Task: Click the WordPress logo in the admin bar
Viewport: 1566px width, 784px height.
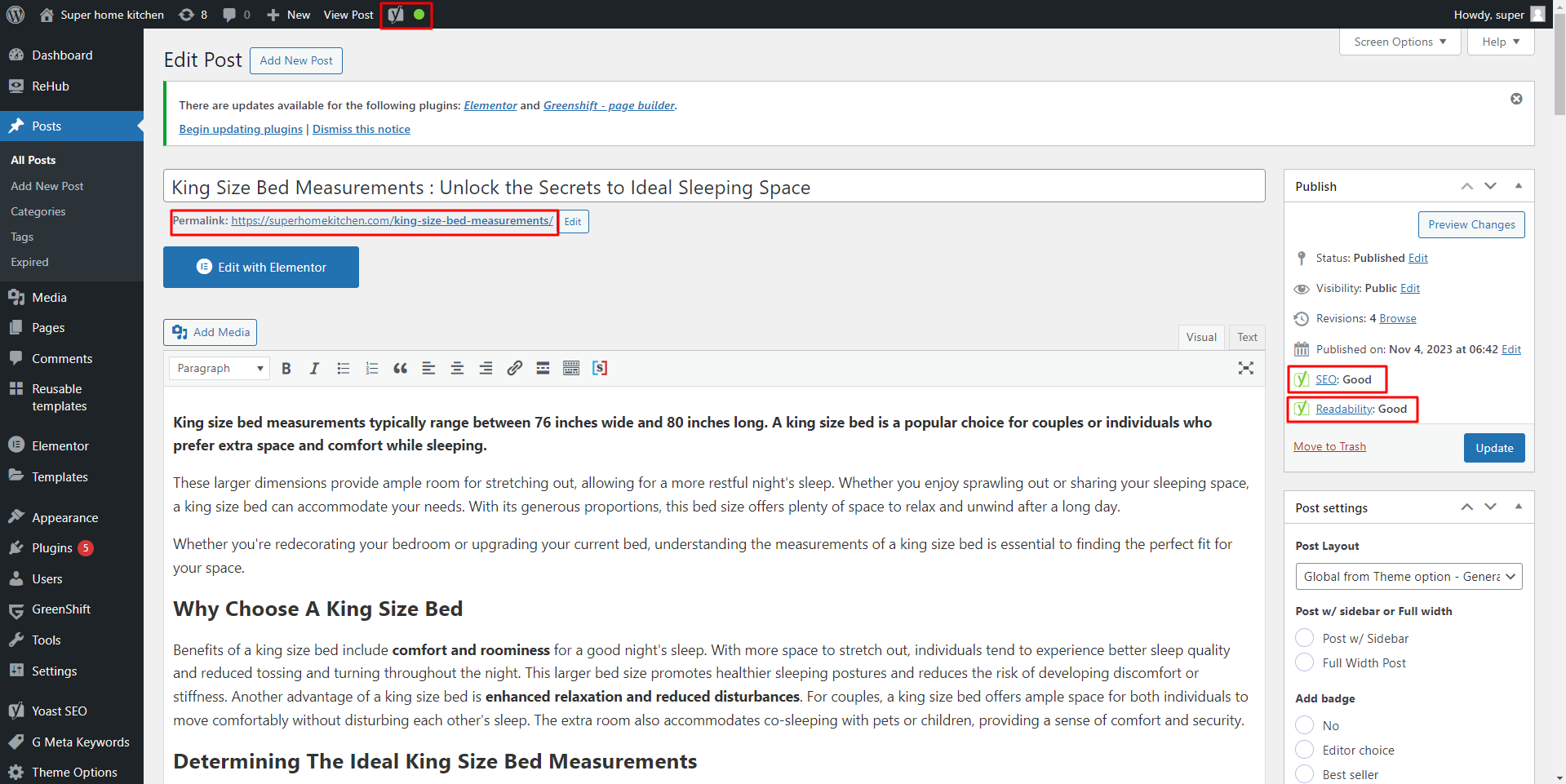Action: click(x=16, y=15)
